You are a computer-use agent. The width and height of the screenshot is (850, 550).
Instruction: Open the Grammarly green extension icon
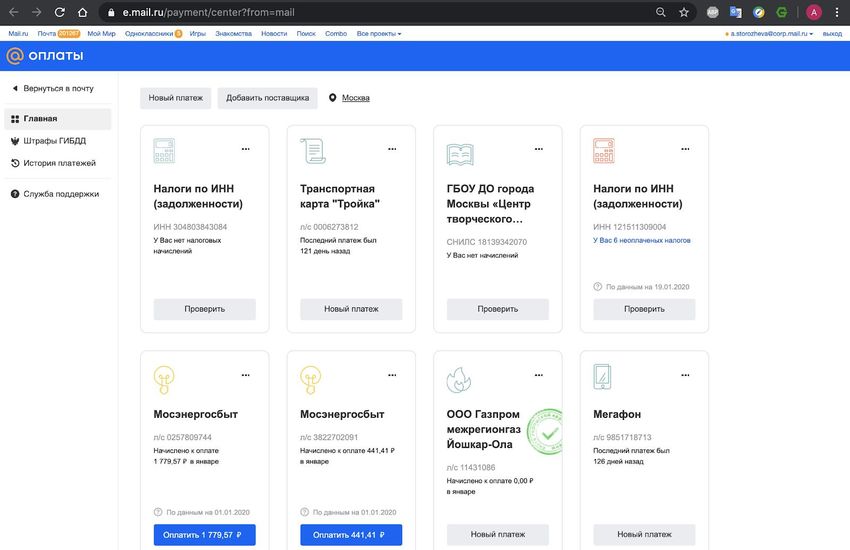coord(781,12)
